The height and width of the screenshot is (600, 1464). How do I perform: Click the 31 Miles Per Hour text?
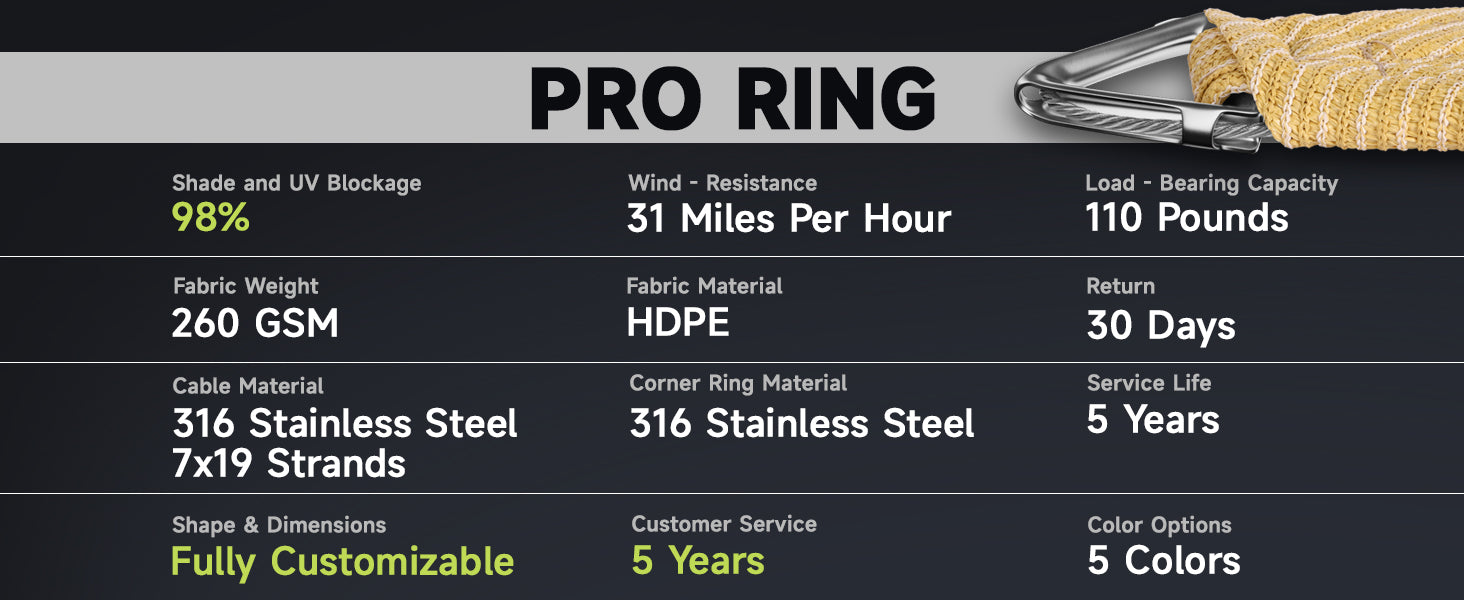788,219
